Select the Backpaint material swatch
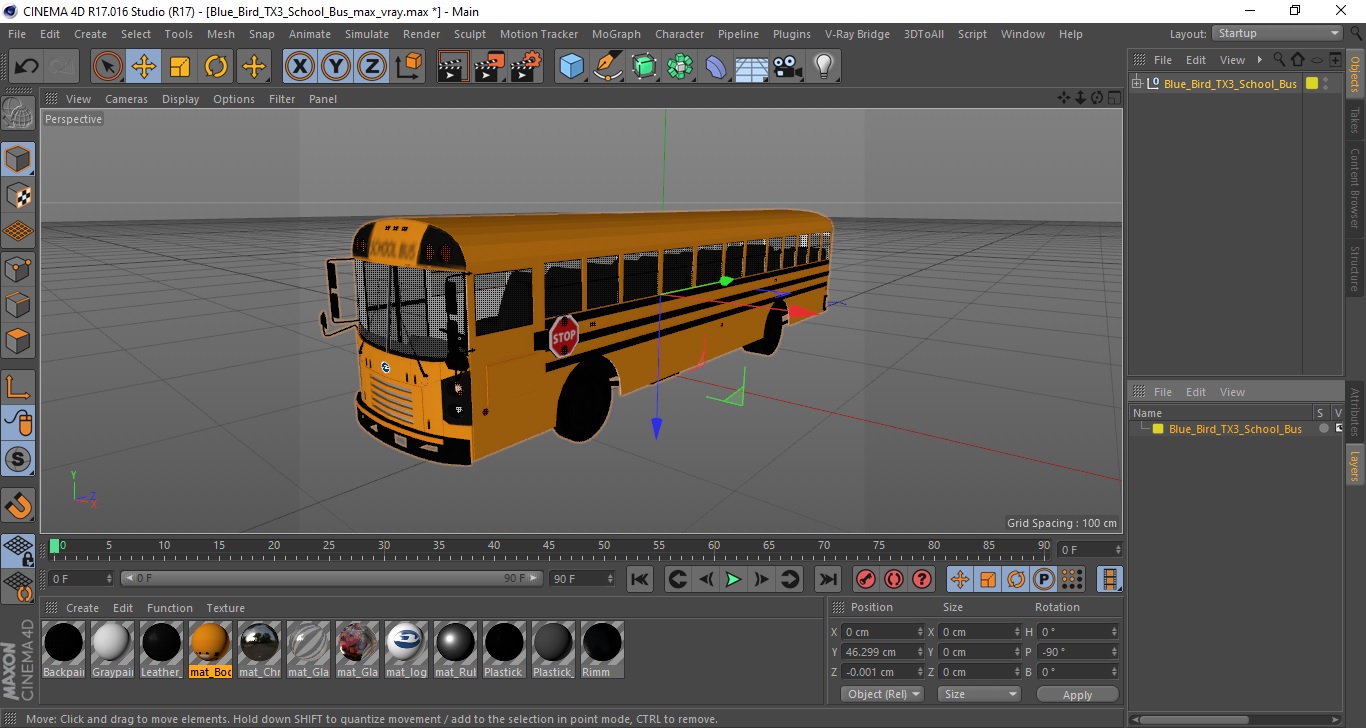Viewport: 1366px width, 728px height. click(64, 649)
